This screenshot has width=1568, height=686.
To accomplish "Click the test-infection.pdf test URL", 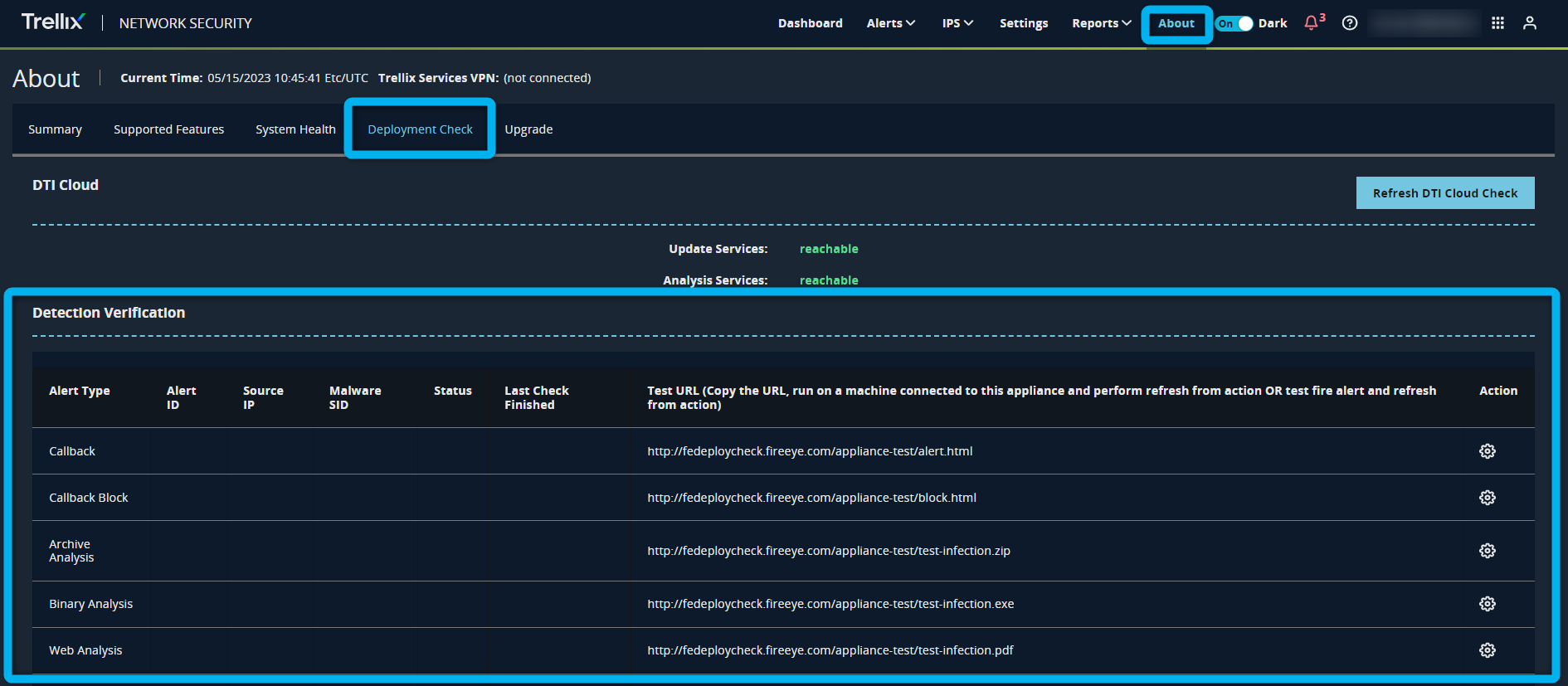I will point(830,650).
